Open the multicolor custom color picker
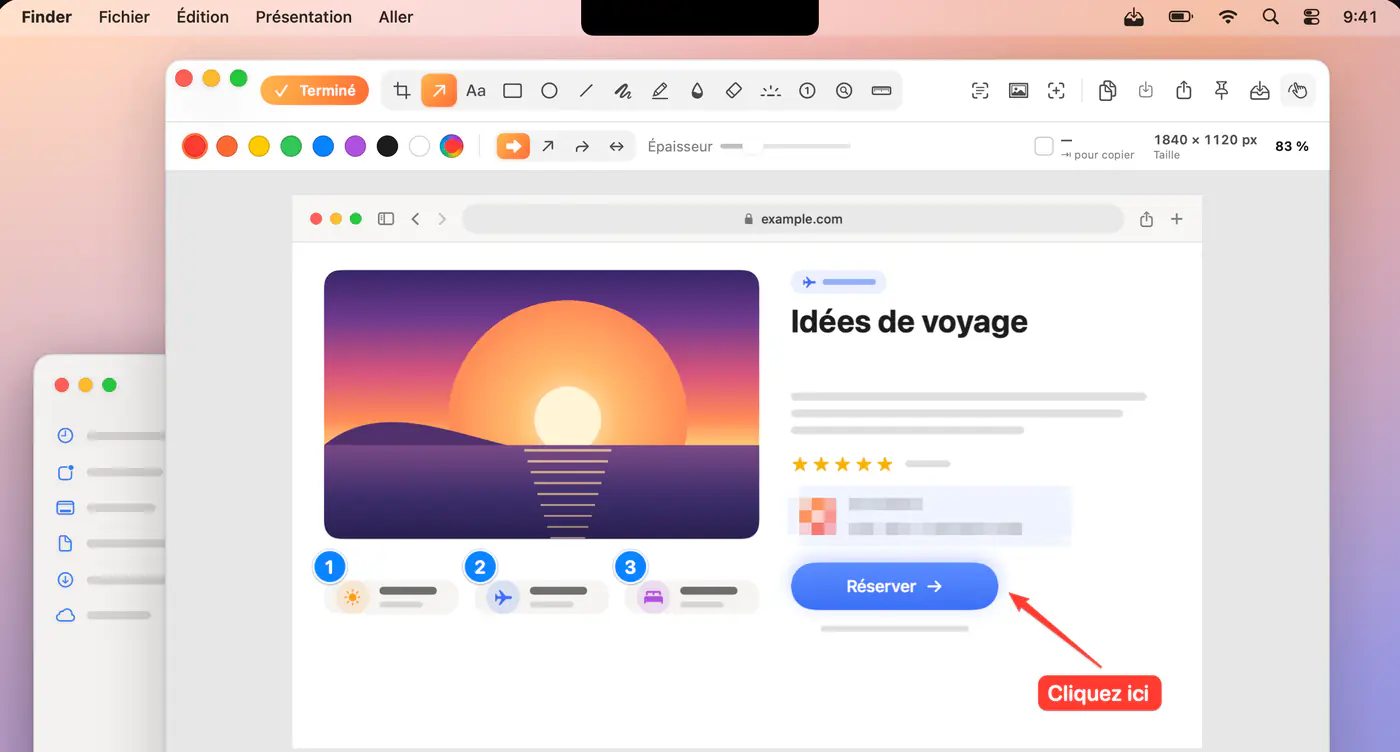 coord(452,147)
